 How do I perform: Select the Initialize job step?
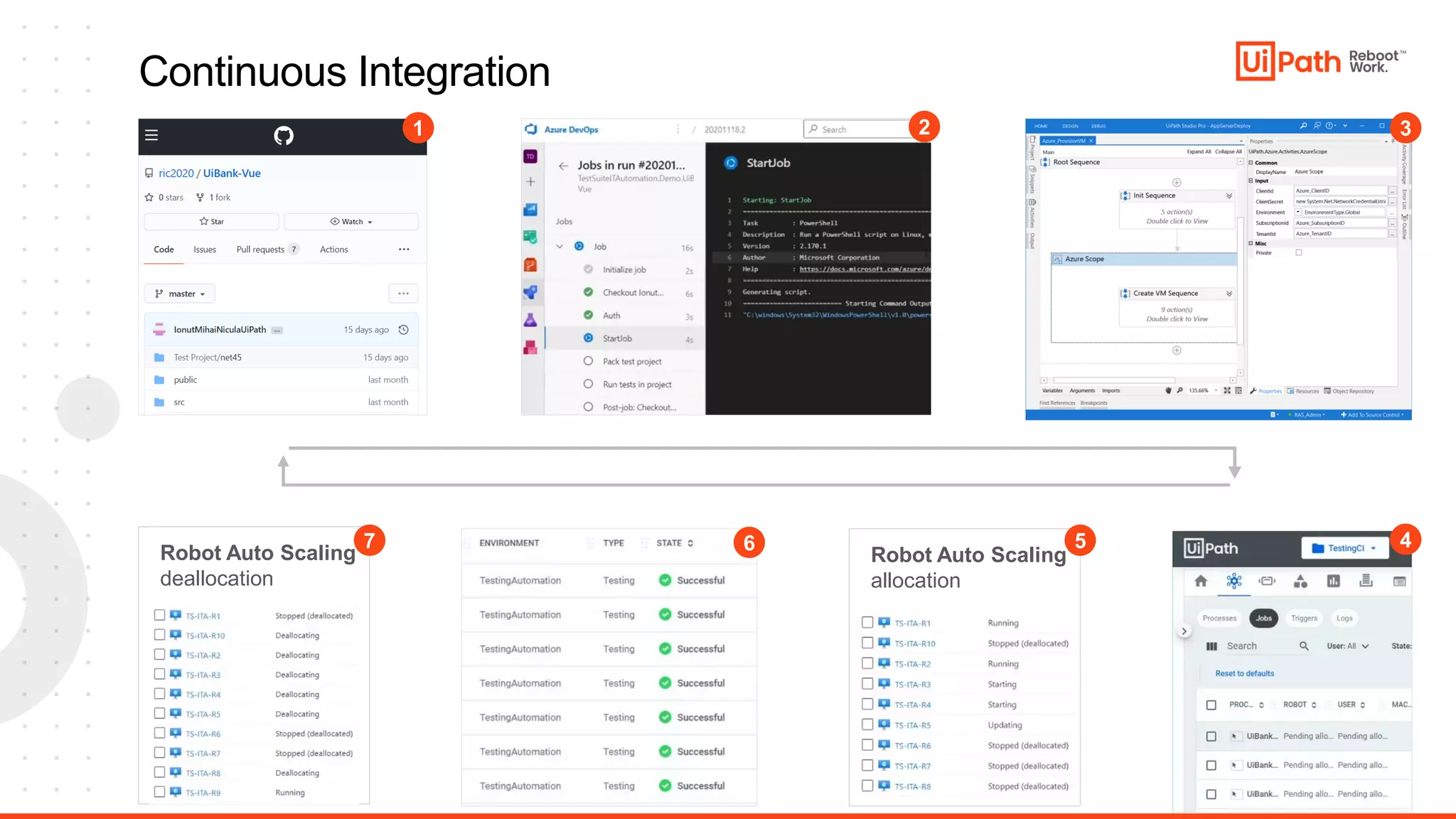coord(624,270)
